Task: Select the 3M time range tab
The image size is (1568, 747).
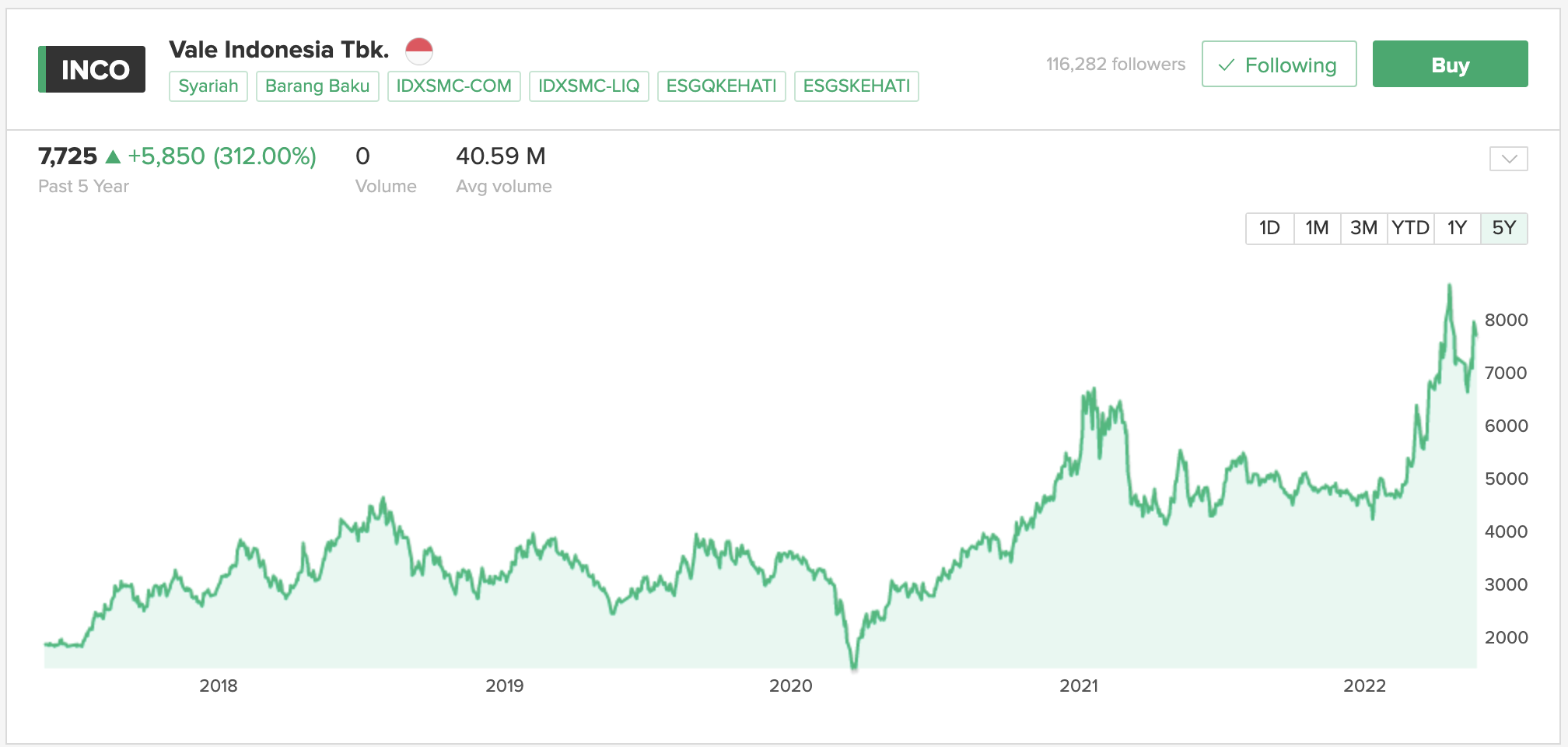Action: 1363,228
